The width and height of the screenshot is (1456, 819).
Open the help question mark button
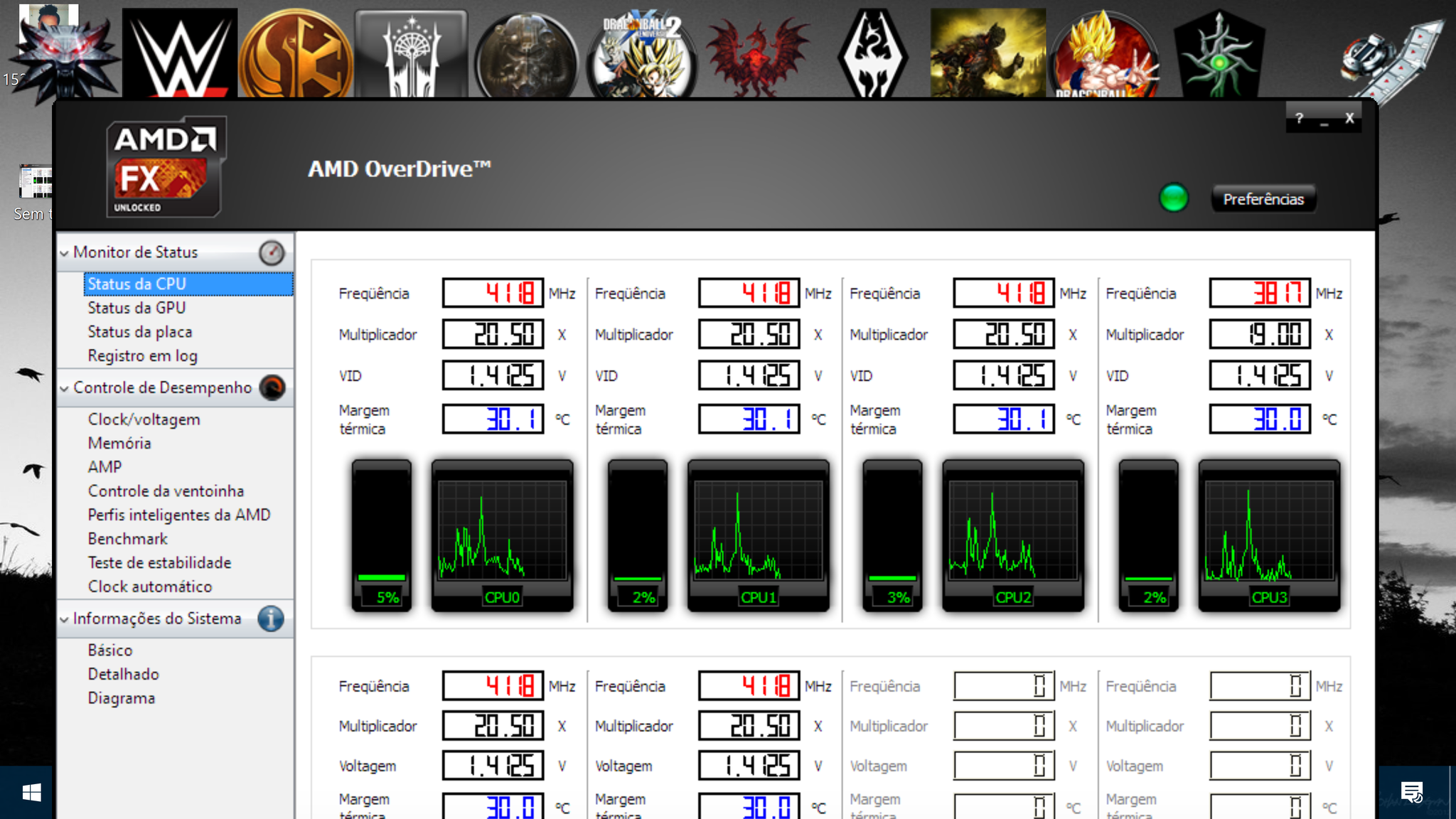pyautogui.click(x=1299, y=118)
